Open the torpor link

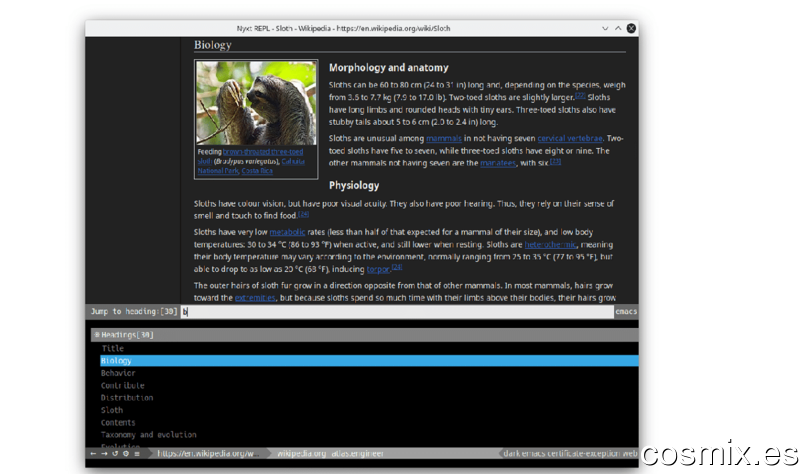tap(378, 269)
